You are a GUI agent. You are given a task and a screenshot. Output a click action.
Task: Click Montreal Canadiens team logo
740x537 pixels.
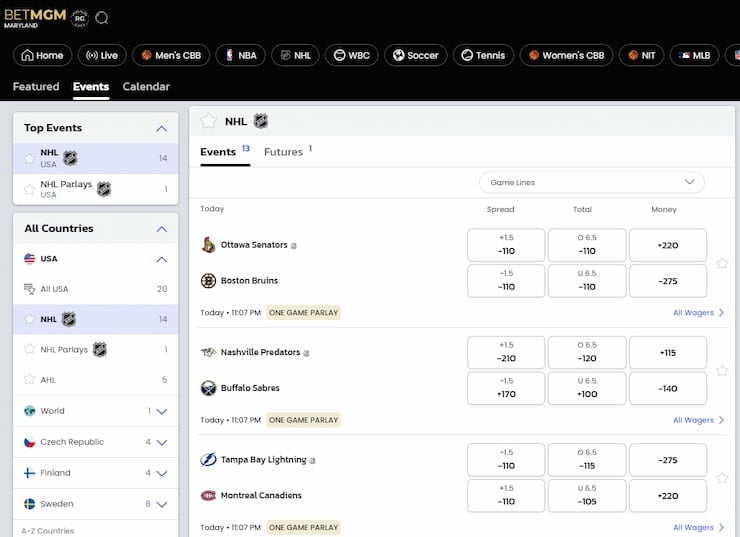click(x=208, y=495)
